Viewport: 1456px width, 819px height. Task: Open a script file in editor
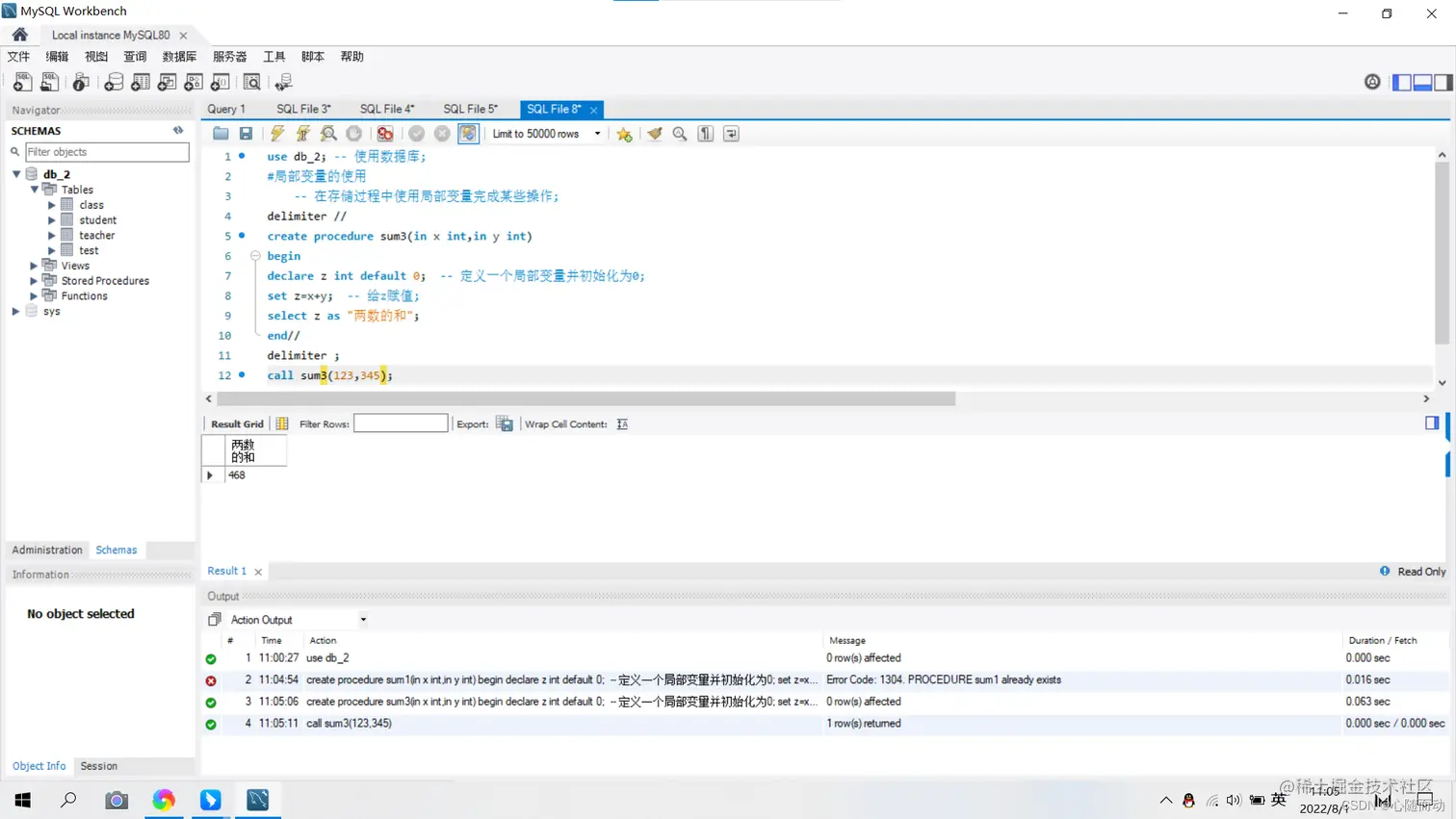pos(221,134)
